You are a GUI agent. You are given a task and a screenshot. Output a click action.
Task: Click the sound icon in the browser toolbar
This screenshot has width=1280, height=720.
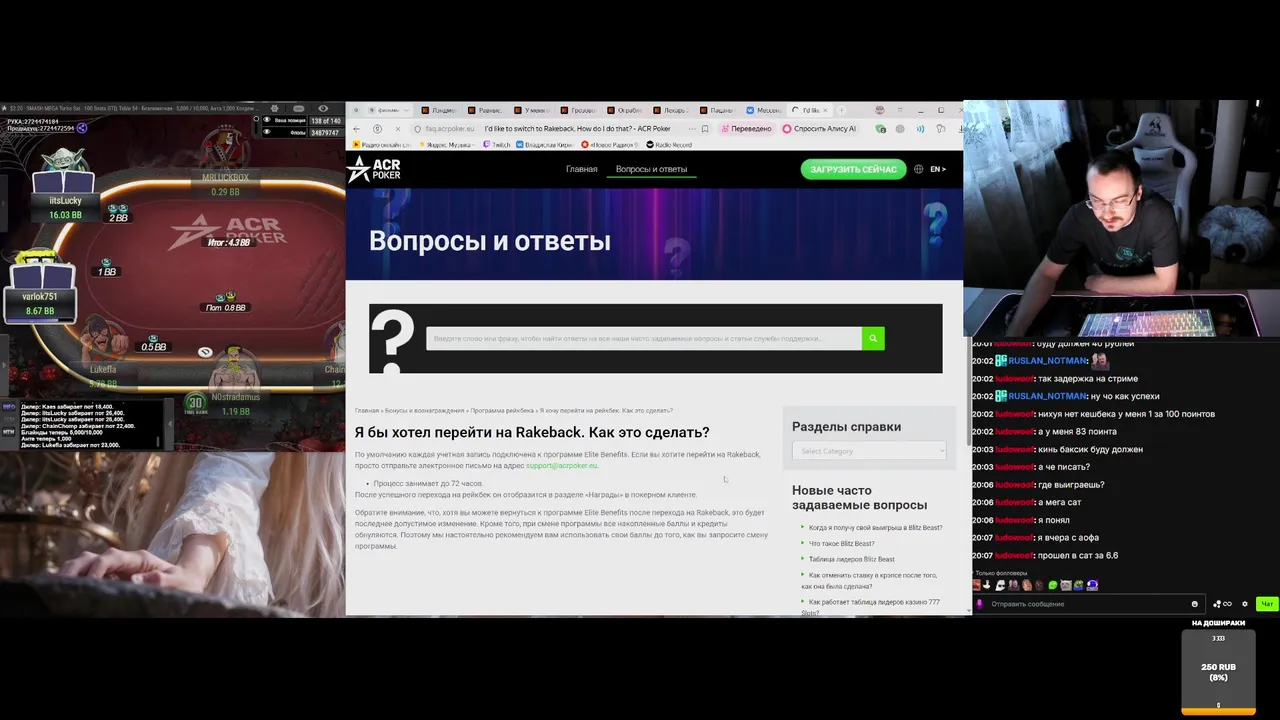tap(920, 129)
